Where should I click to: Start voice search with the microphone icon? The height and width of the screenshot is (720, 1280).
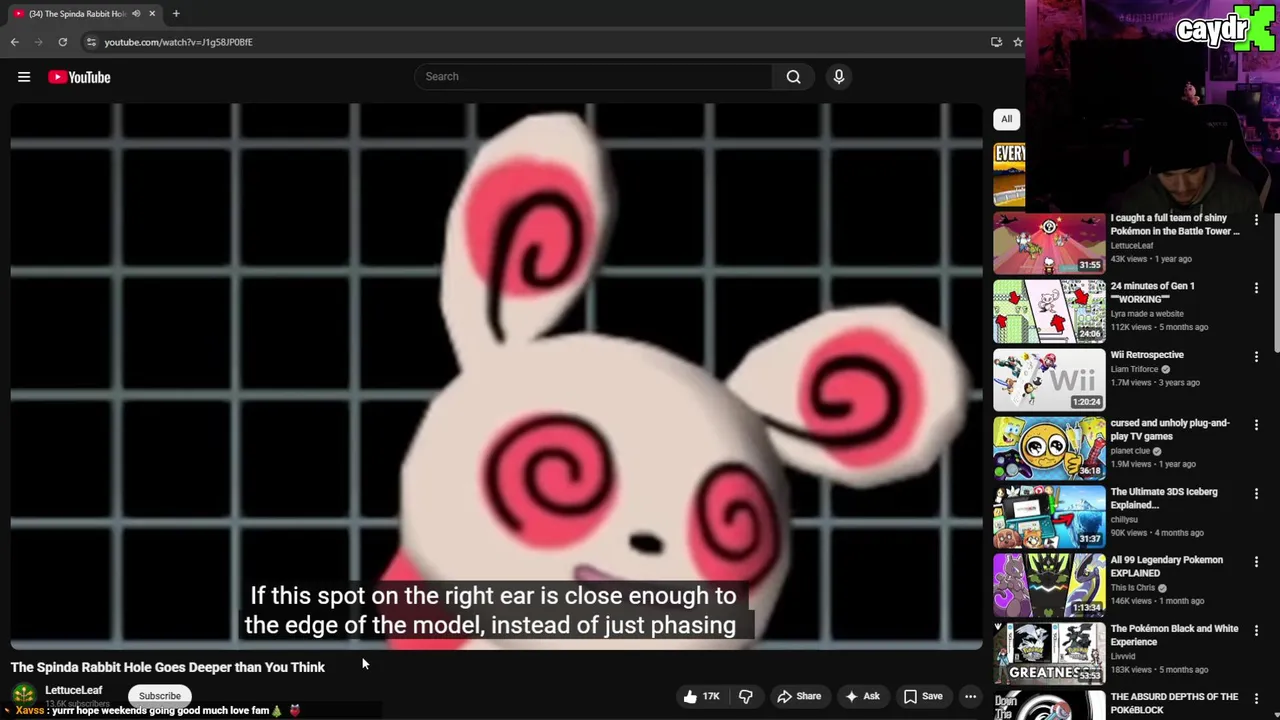click(839, 77)
